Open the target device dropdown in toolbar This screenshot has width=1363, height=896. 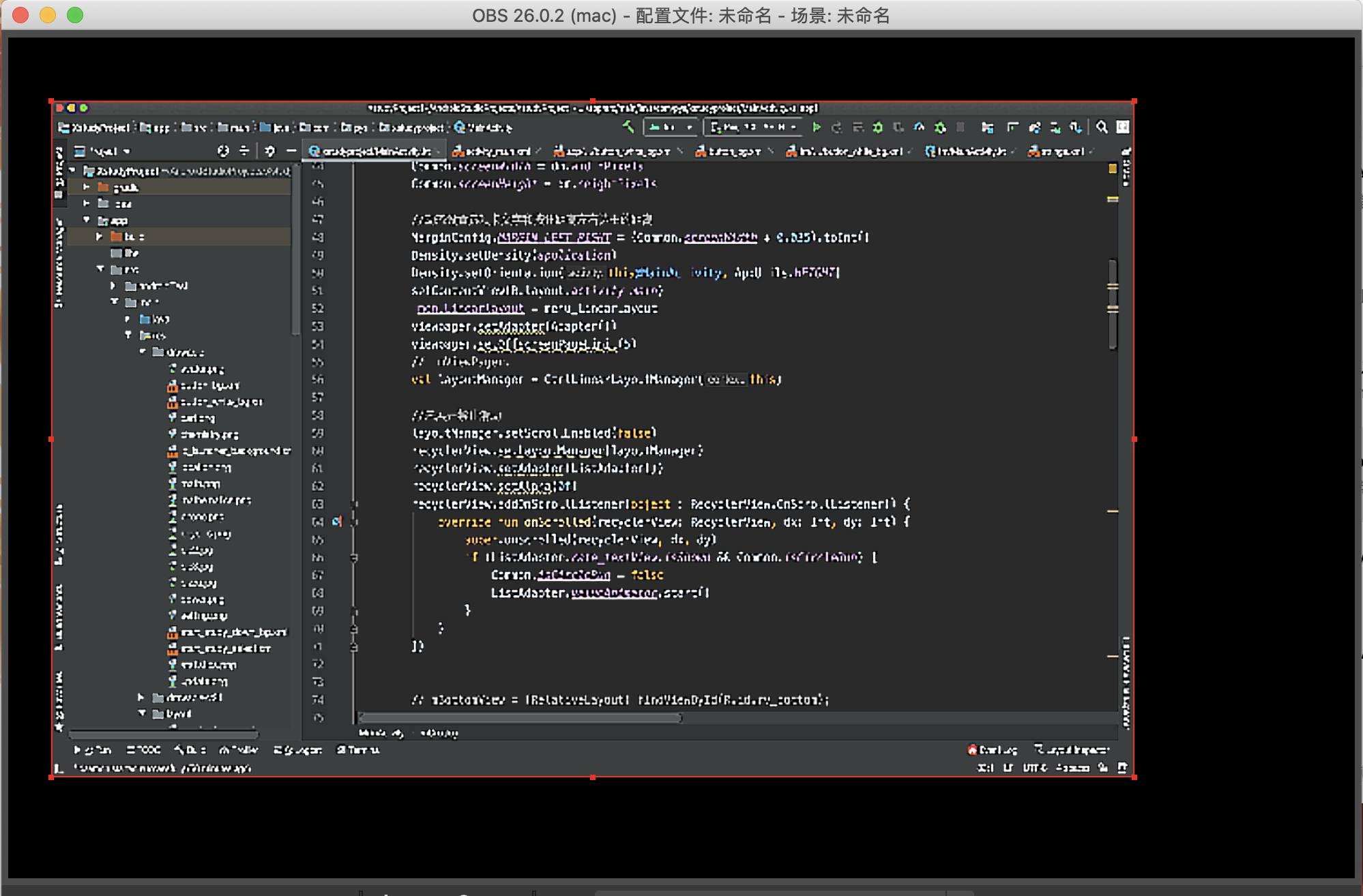pos(753,128)
